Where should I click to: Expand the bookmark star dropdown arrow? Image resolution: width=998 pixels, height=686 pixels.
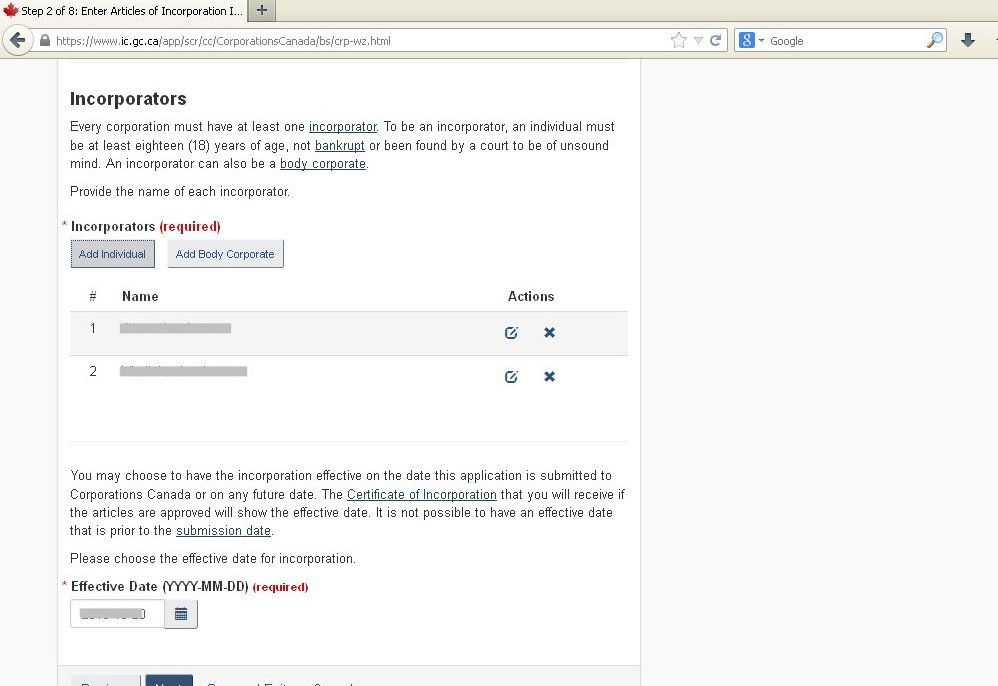(698, 41)
